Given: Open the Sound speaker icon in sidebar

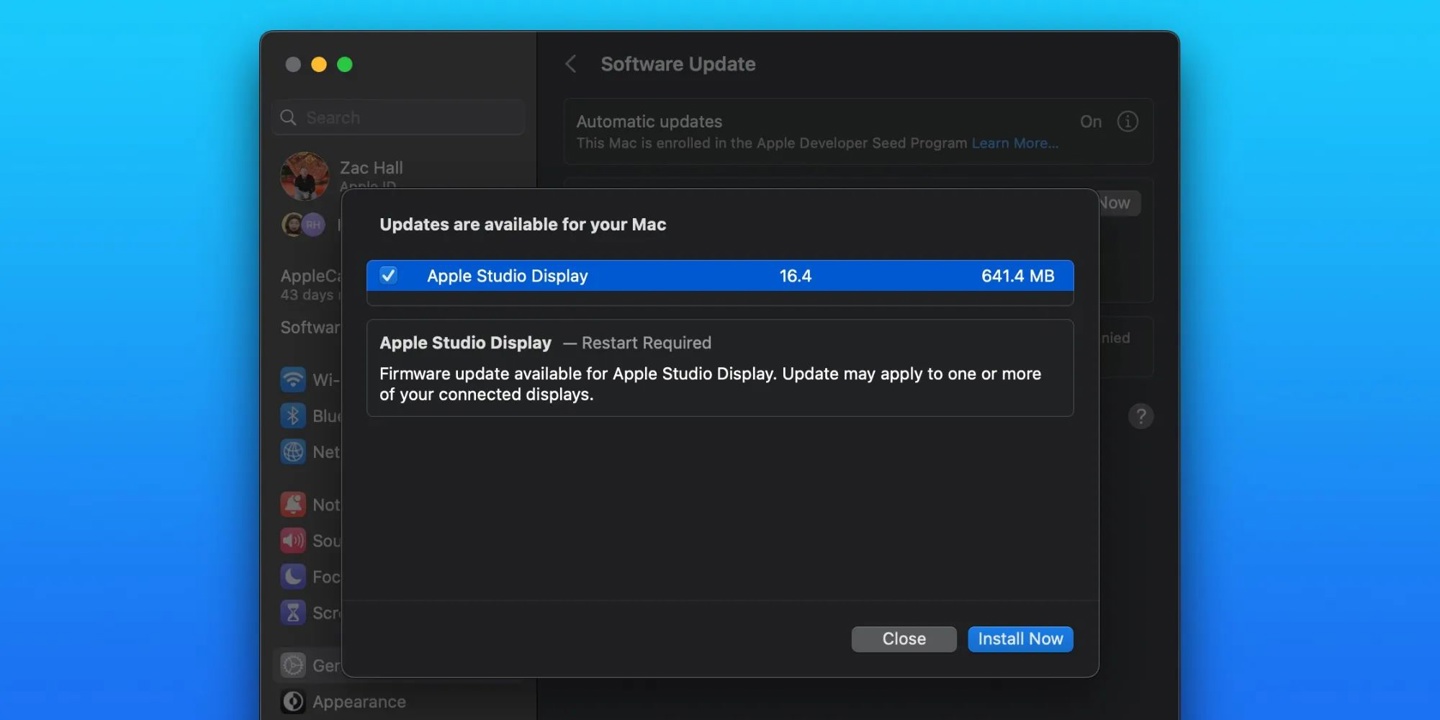Looking at the screenshot, I should pos(293,541).
